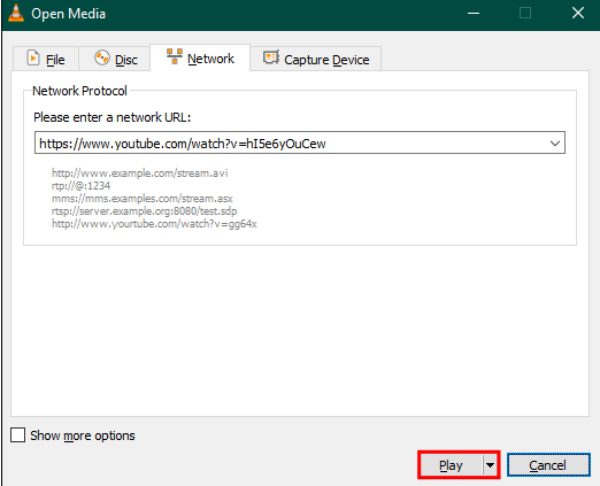Select the Network tab
The image size is (600, 486).
coord(200,58)
